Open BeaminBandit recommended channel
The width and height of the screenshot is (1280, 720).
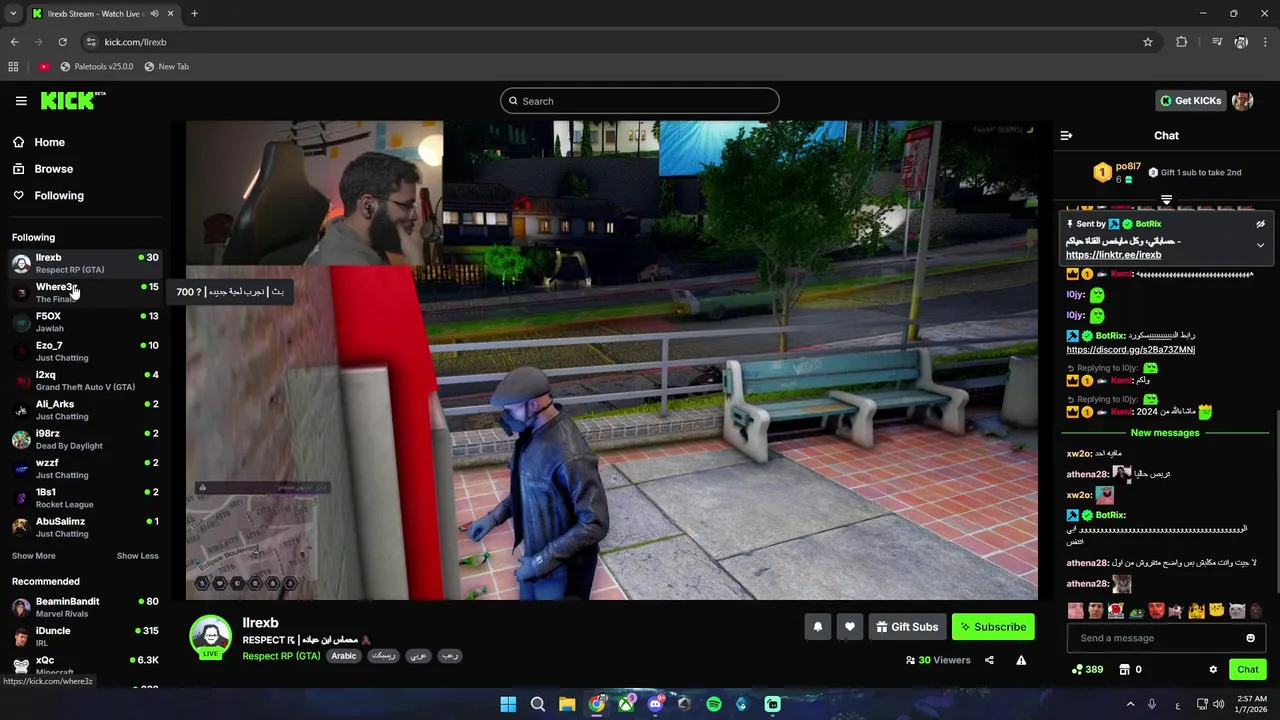[x=85, y=607]
